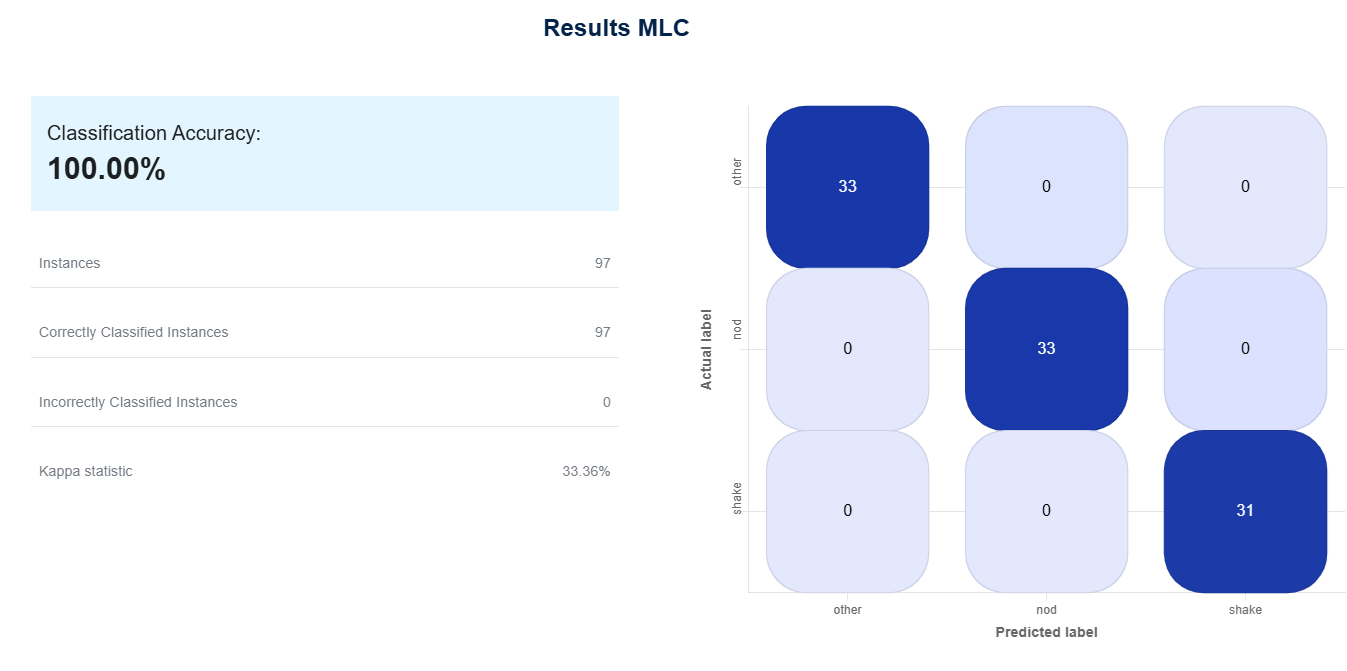
Task: Click the Results MLC heading
Action: (x=616, y=28)
